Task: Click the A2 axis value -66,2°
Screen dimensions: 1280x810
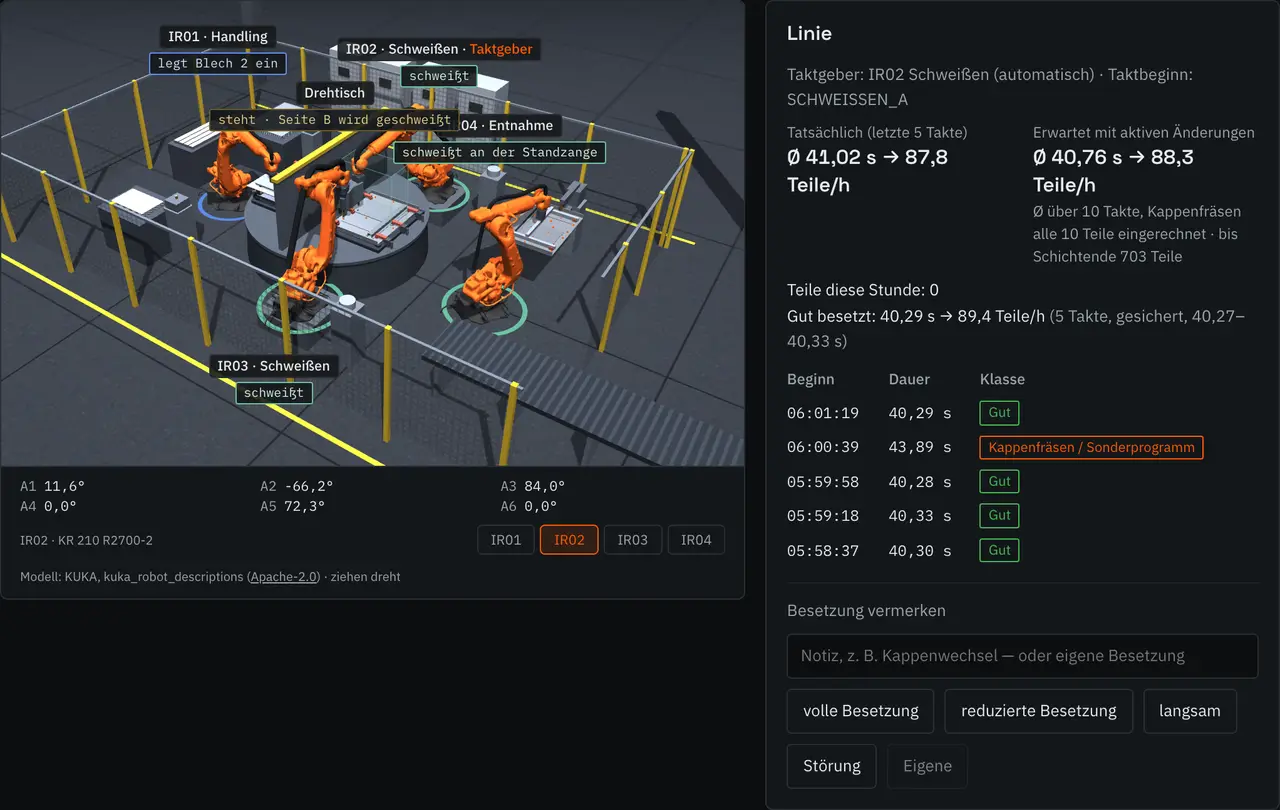Action: pyautogui.click(x=308, y=487)
